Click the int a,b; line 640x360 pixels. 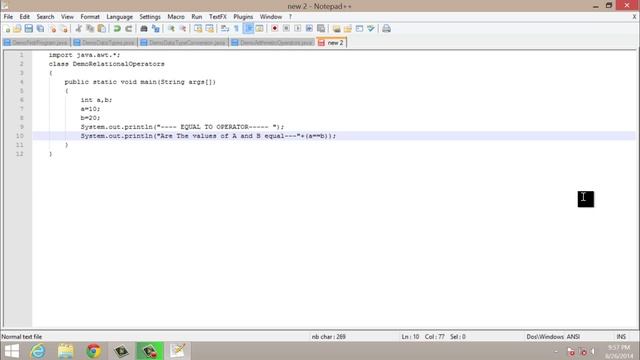[x=96, y=100]
